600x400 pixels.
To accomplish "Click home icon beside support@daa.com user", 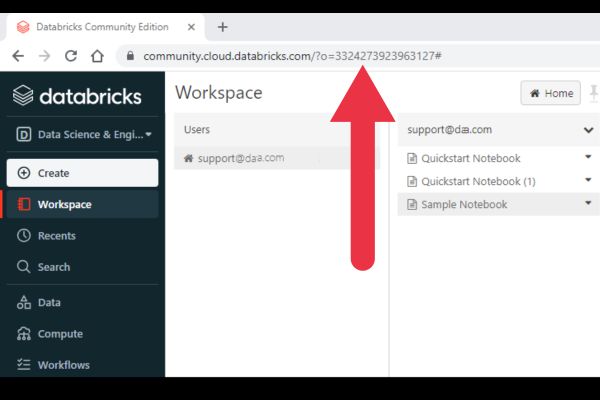I will point(188,158).
